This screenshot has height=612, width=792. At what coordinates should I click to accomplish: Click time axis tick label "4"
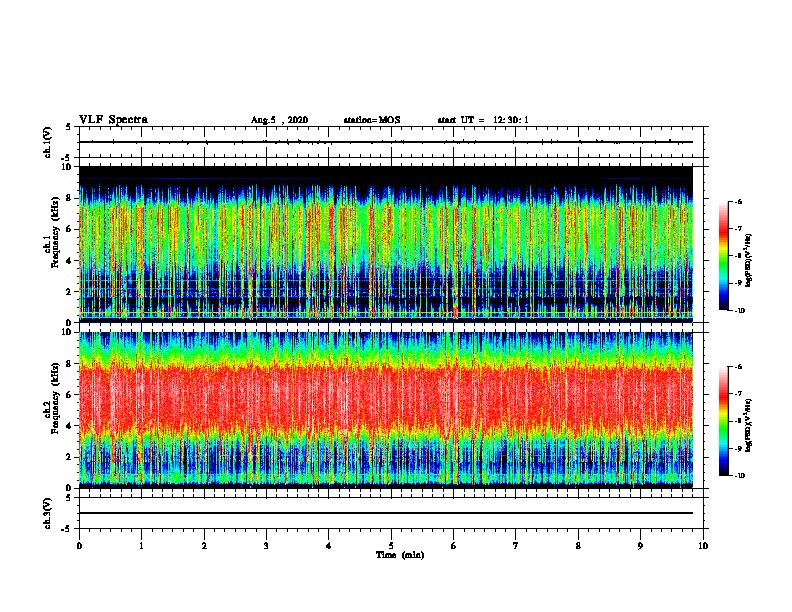(x=328, y=546)
